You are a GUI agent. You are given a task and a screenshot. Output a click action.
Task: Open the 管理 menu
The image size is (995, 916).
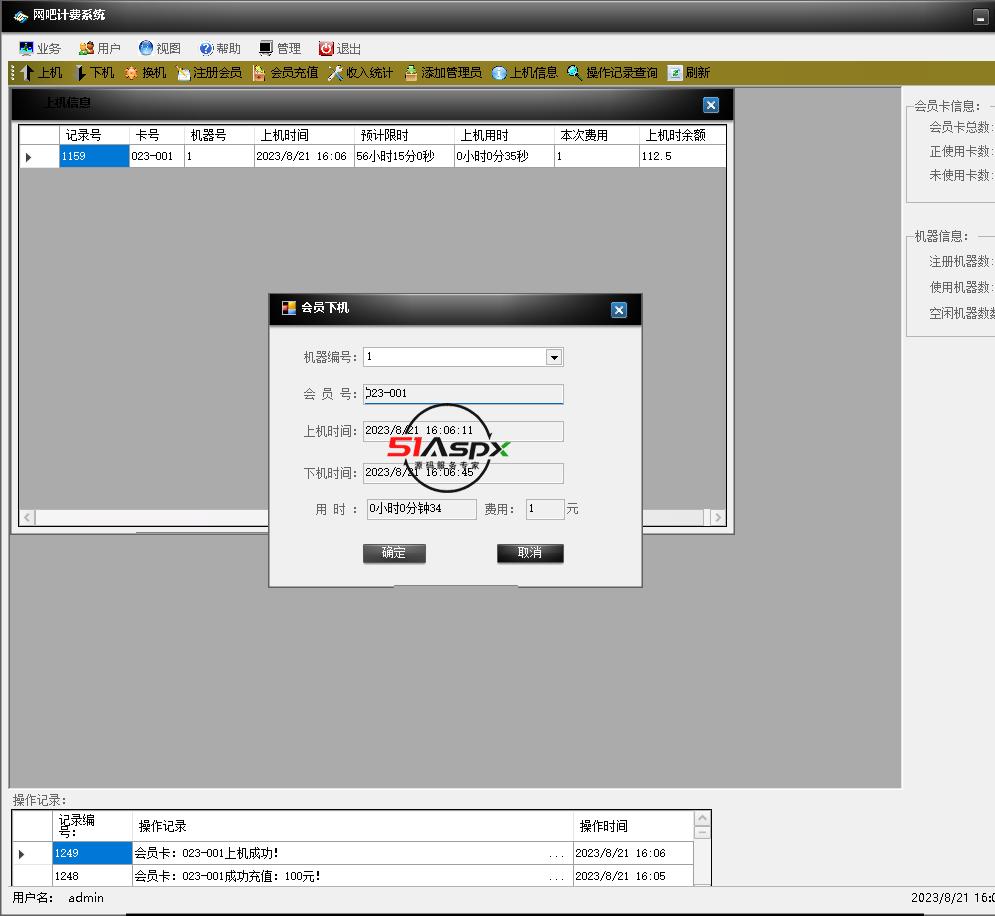[280, 48]
